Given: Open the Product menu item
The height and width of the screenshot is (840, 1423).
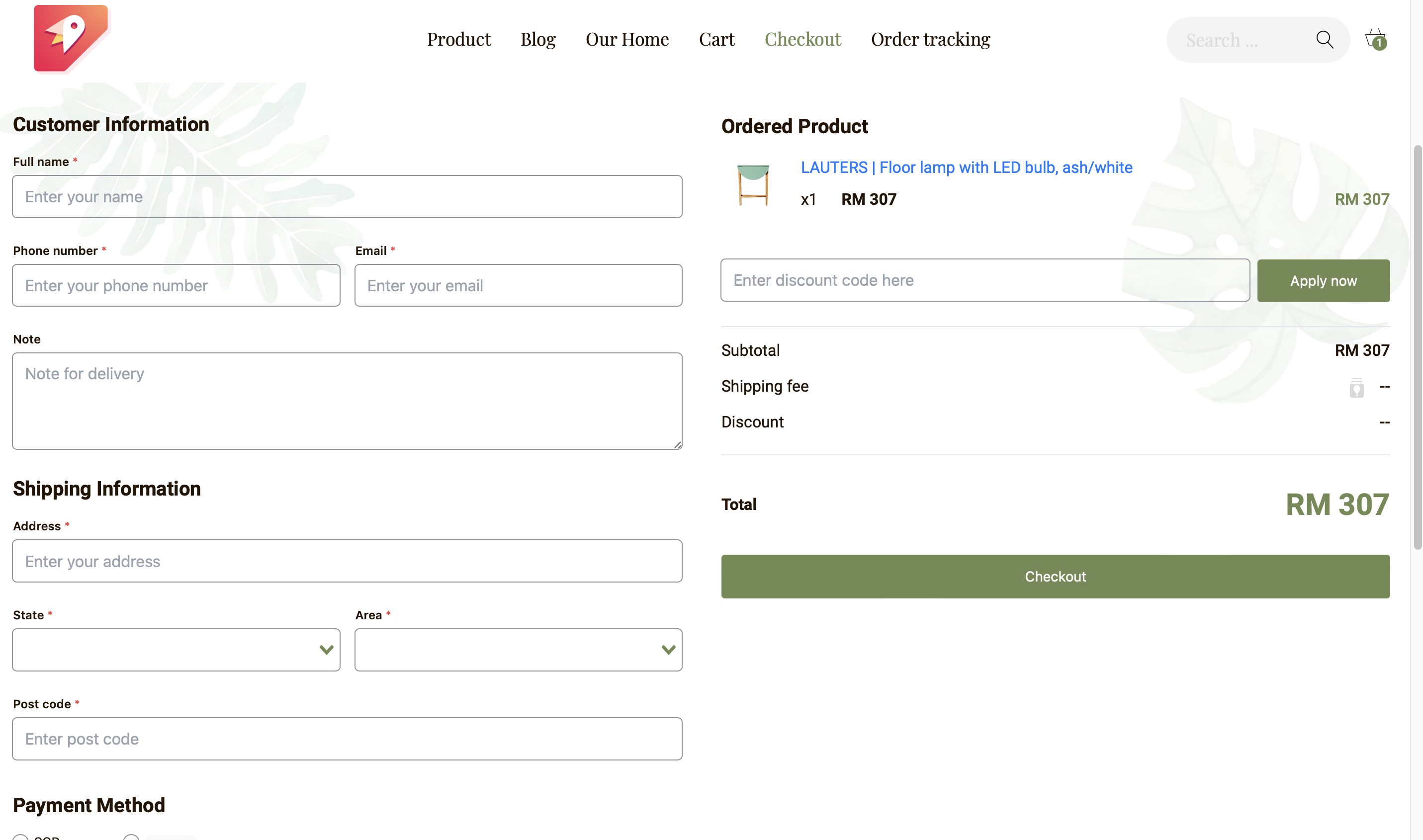Looking at the screenshot, I should (x=458, y=39).
